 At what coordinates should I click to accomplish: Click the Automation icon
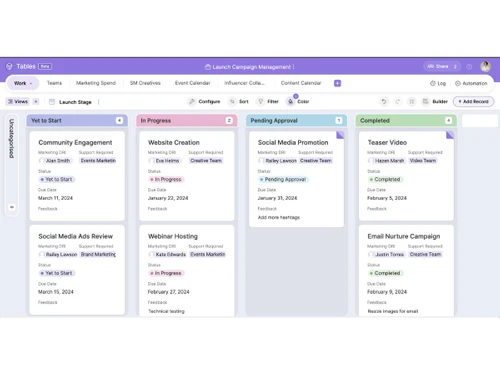458,83
